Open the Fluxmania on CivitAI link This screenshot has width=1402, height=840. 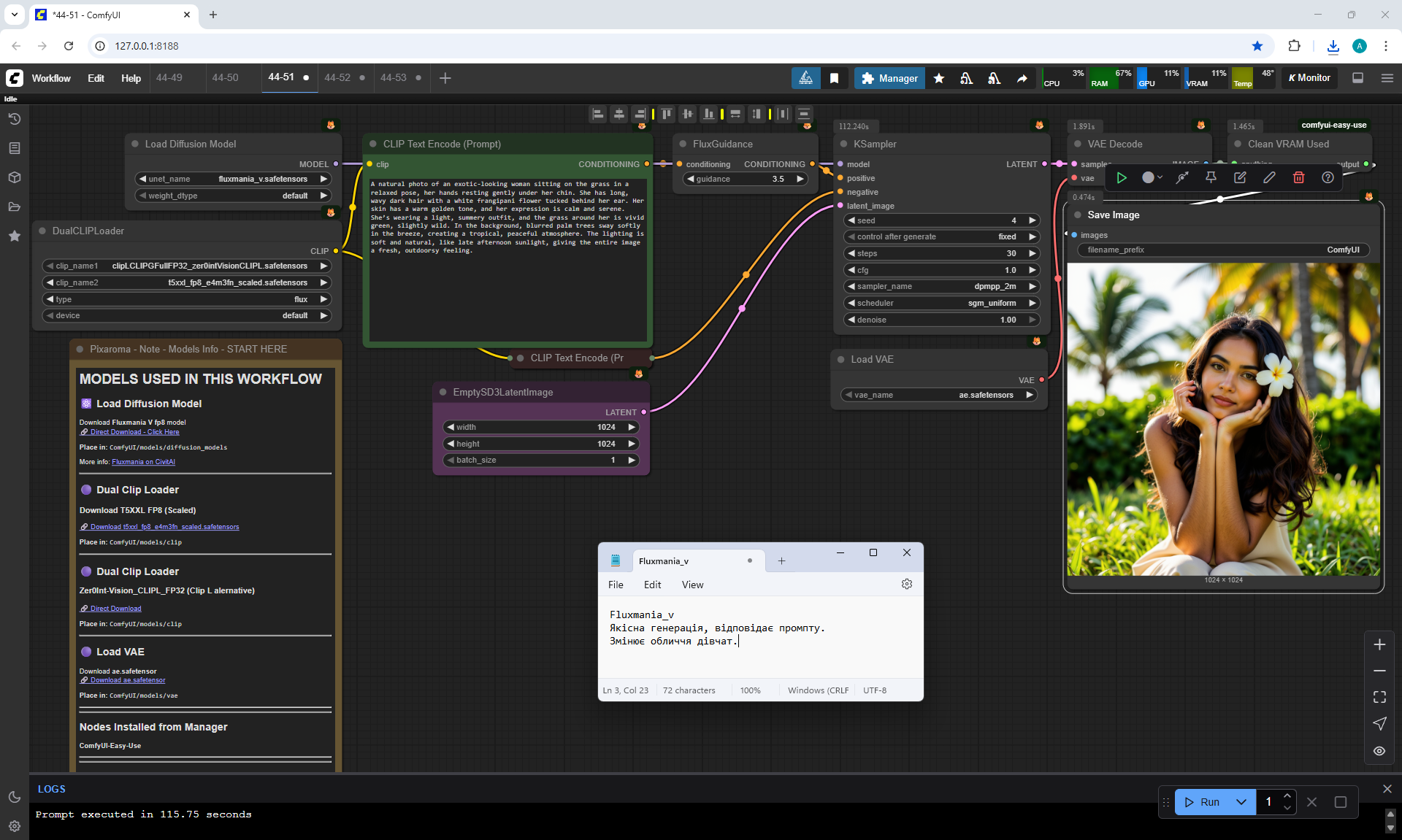pos(143,462)
